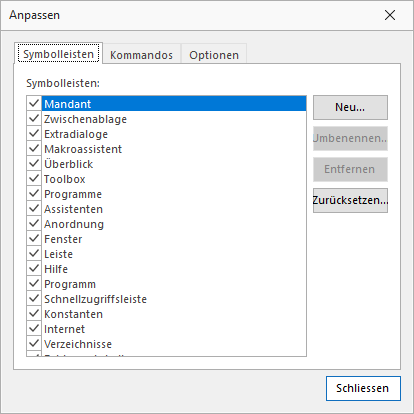This screenshot has width=414, height=414.
Task: Click the Zurücksetzen... button
Action: click(x=350, y=200)
